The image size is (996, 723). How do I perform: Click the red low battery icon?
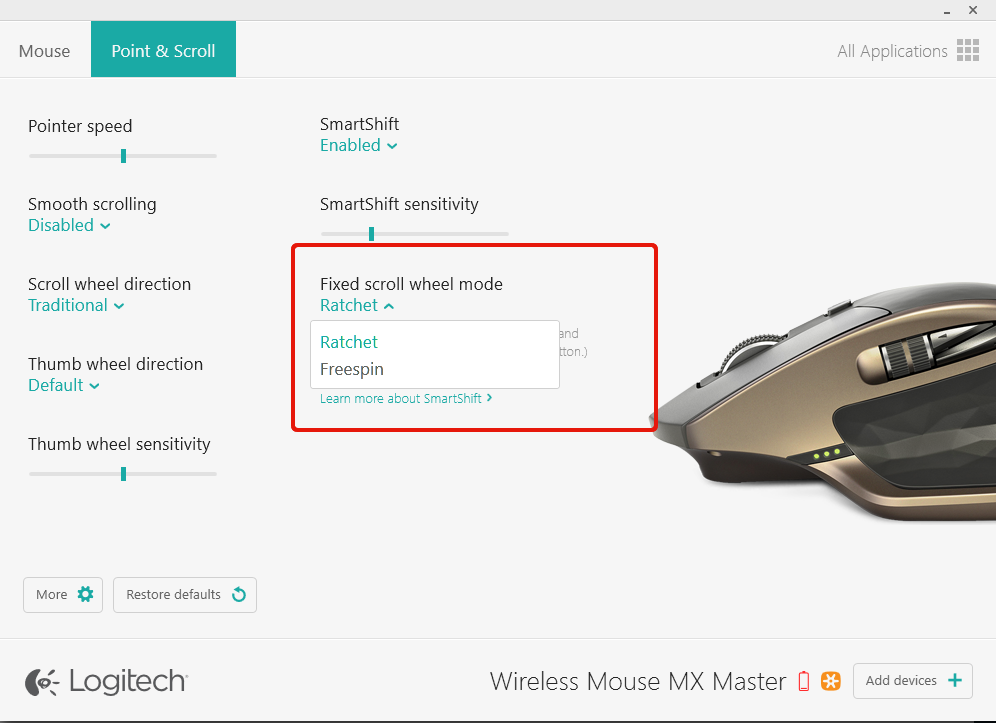[x=804, y=681]
